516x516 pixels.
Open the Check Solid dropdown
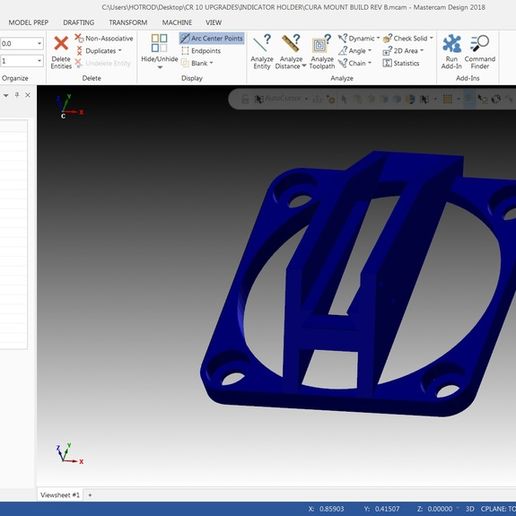pos(408,38)
